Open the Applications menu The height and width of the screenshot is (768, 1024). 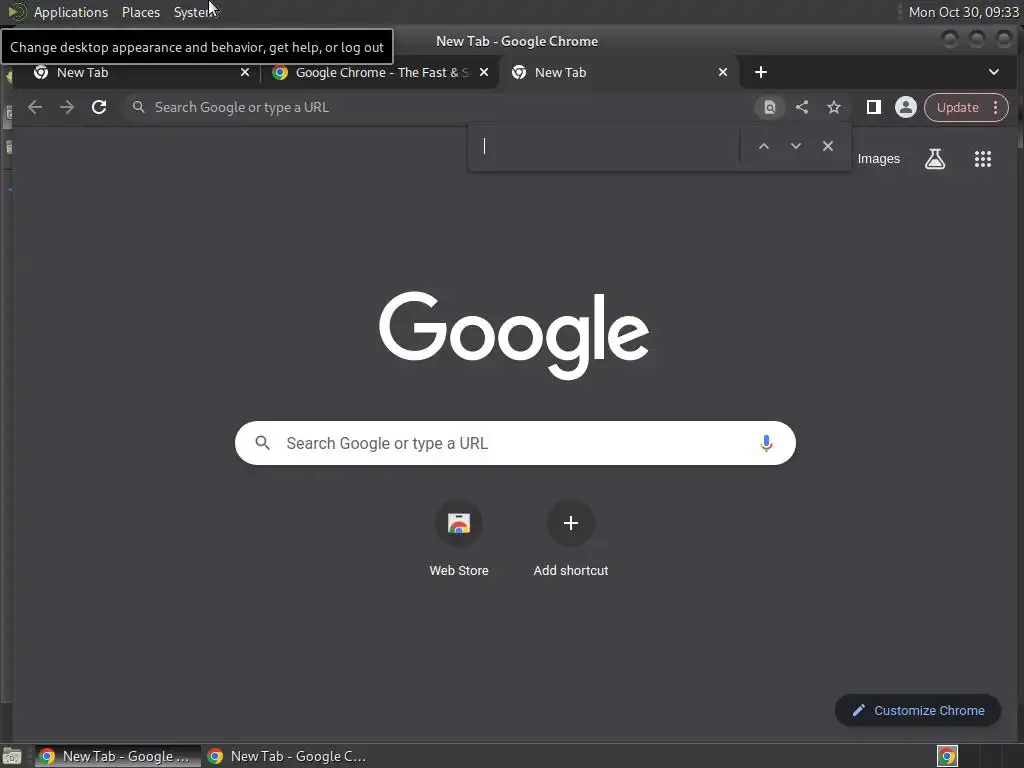[x=71, y=12]
